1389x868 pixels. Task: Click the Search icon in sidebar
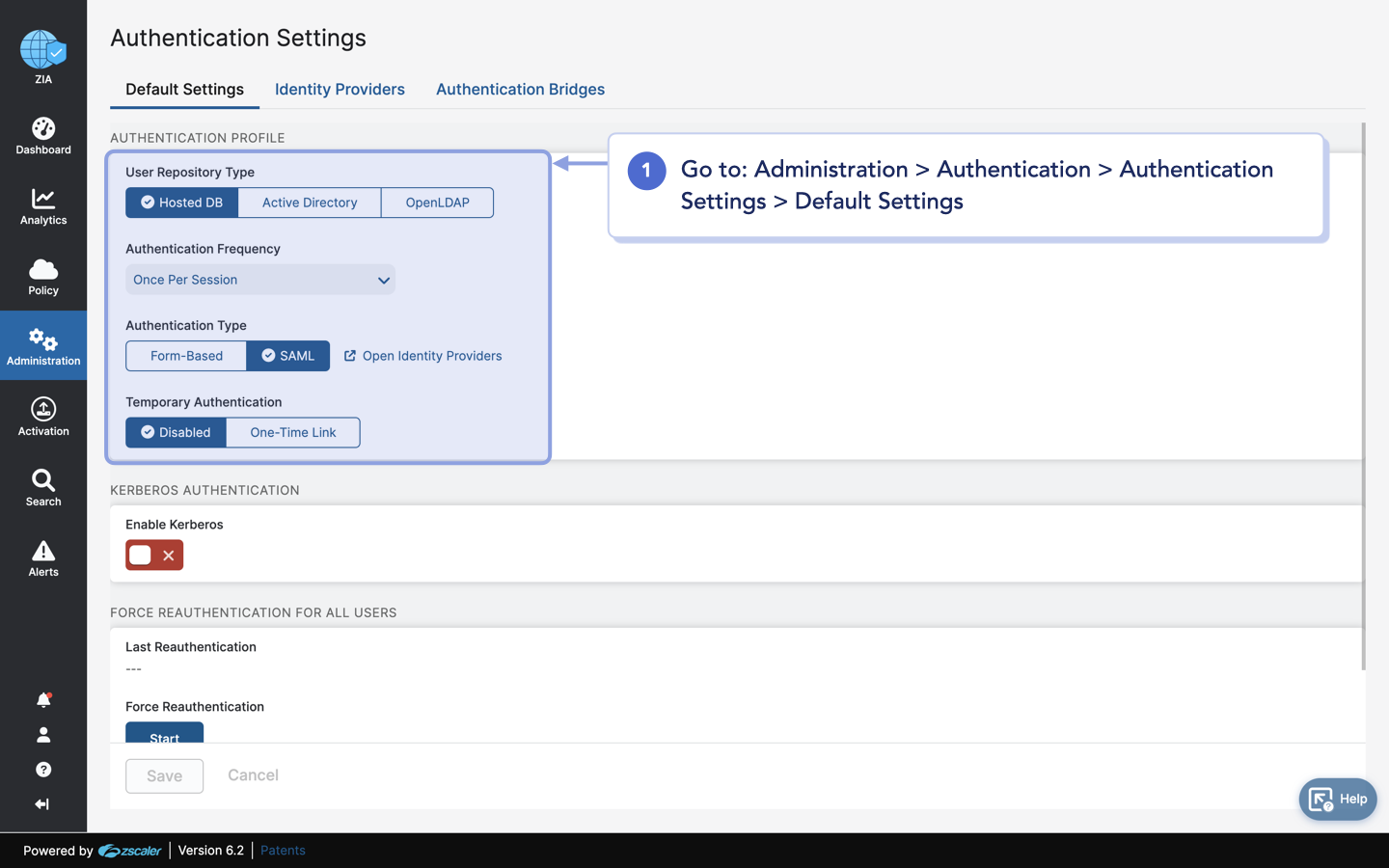pyautogui.click(x=42, y=488)
